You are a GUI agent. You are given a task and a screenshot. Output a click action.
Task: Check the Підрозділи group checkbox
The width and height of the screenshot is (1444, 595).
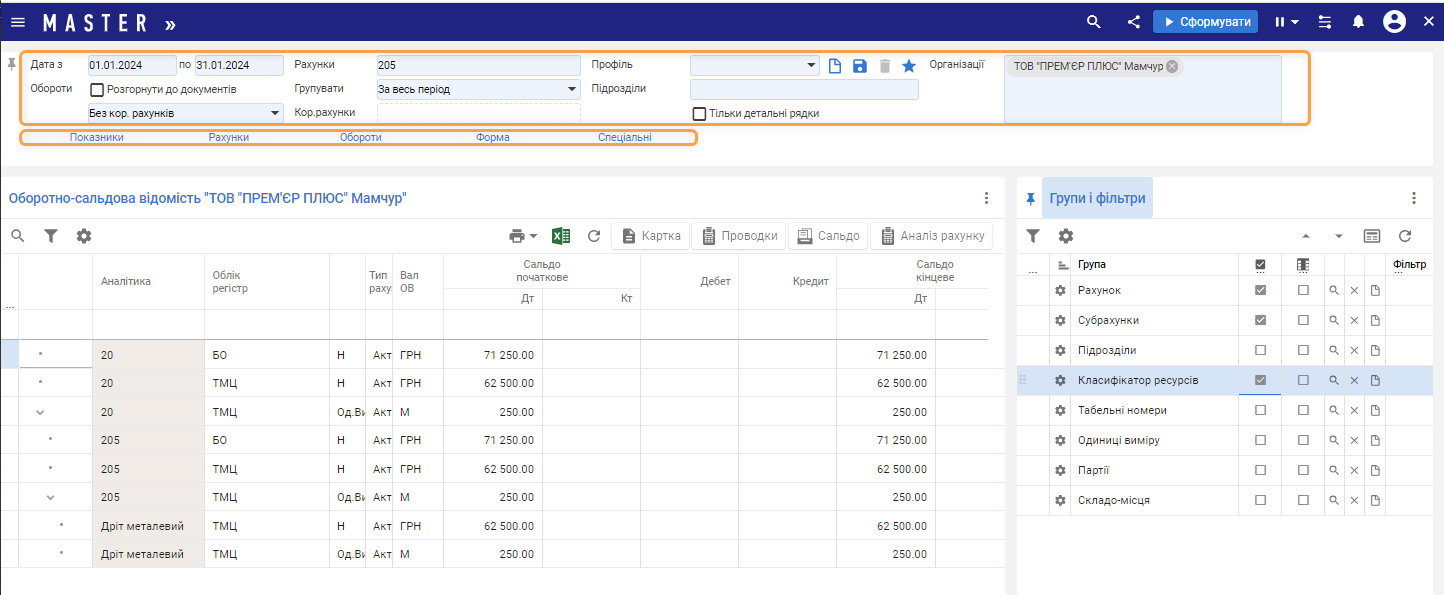[x=1260, y=350]
